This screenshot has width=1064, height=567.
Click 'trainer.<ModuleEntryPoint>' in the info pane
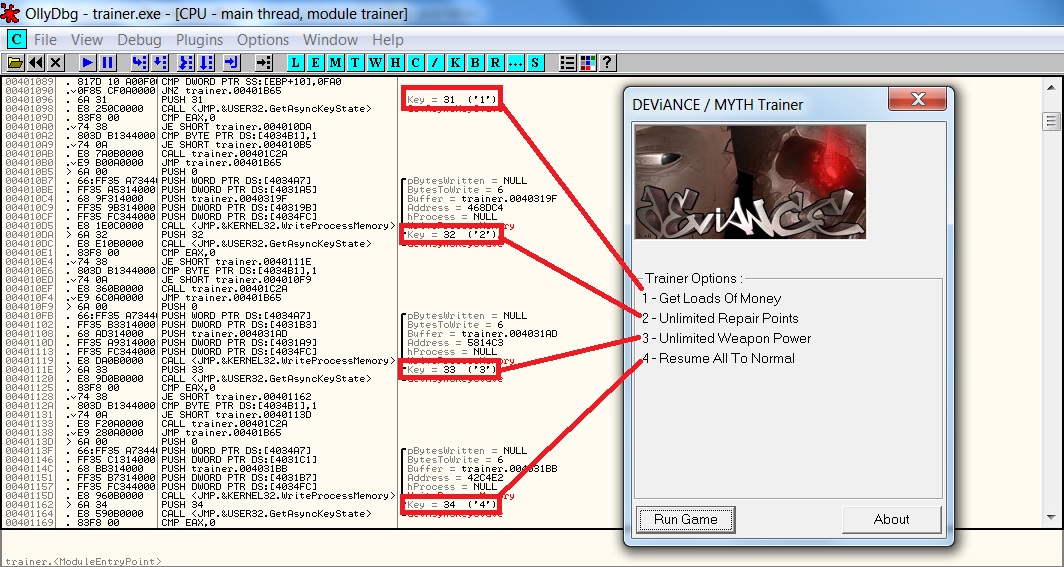coord(83,561)
